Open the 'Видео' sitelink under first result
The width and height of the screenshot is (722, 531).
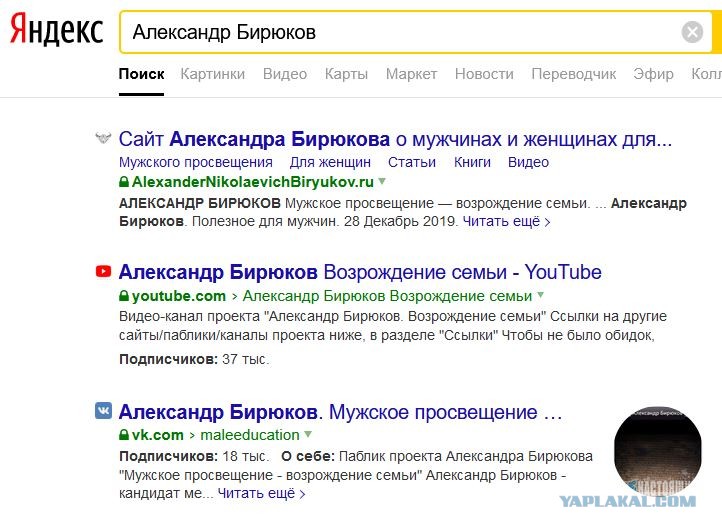pos(528,162)
